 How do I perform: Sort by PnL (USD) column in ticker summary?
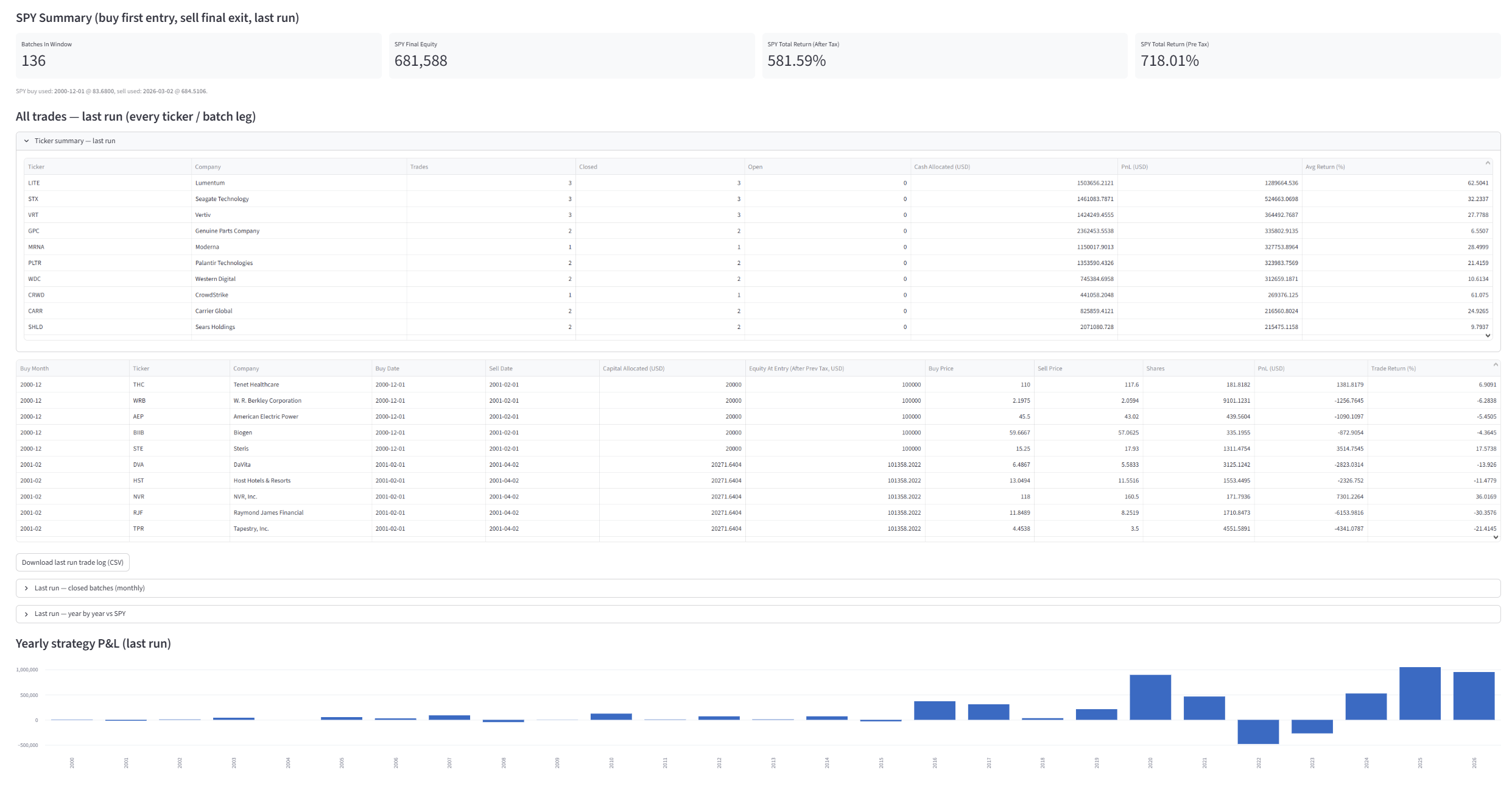click(x=1134, y=167)
